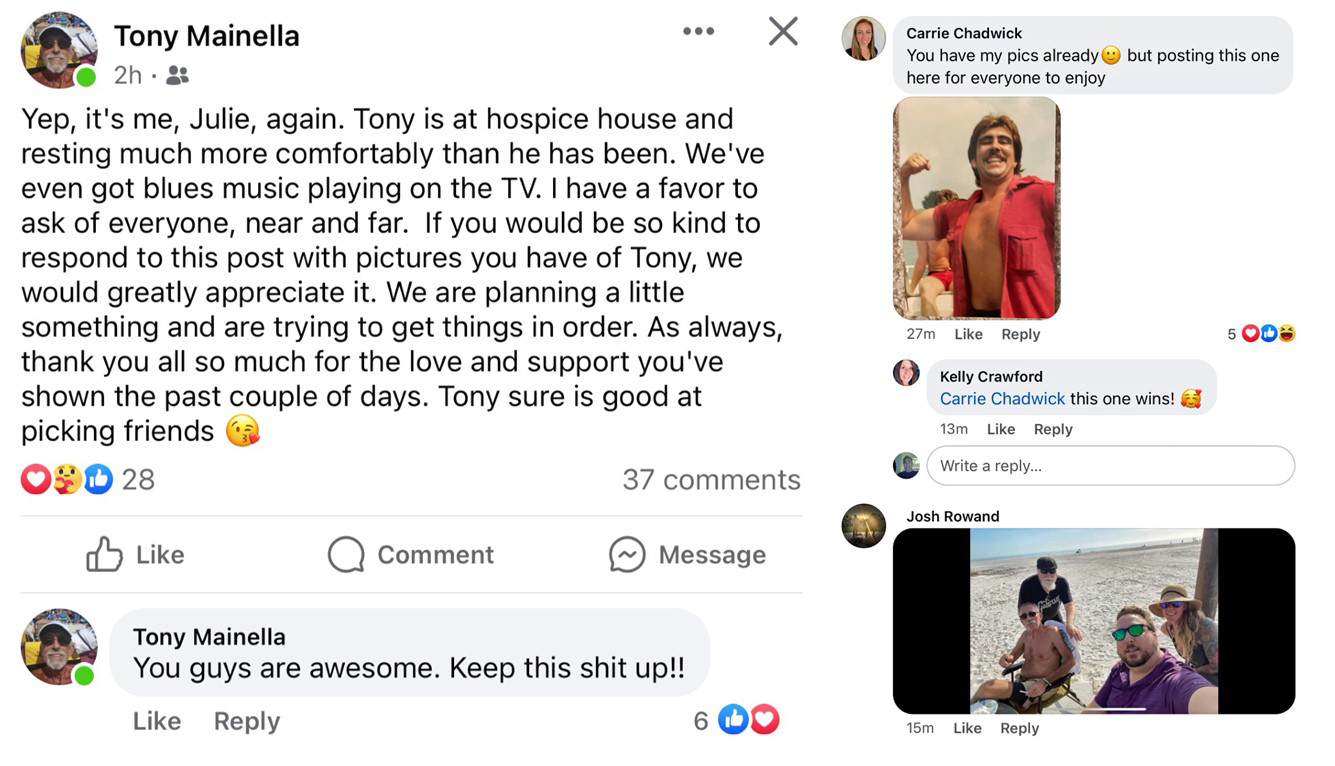The width and height of the screenshot is (1335, 766).
Task: Open the three-dots post options menu
Action: [698, 31]
